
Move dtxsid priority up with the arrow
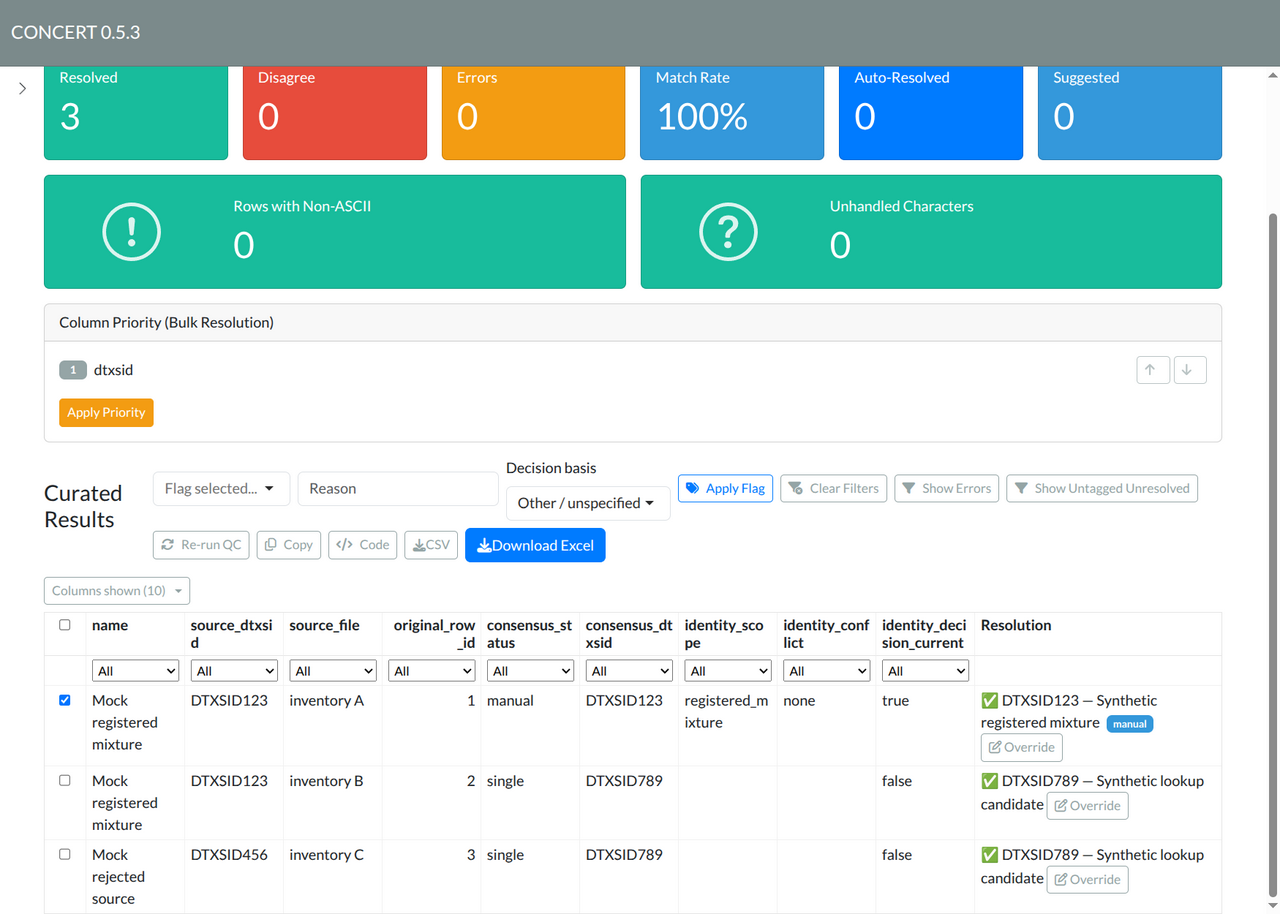[x=1153, y=370]
